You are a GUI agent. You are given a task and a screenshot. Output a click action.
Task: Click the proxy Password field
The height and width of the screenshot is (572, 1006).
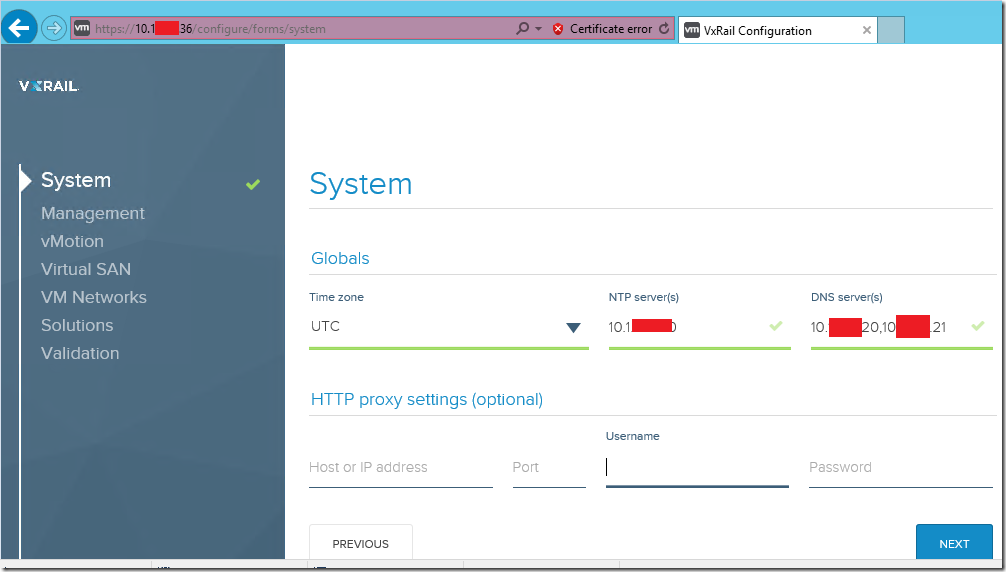click(901, 467)
